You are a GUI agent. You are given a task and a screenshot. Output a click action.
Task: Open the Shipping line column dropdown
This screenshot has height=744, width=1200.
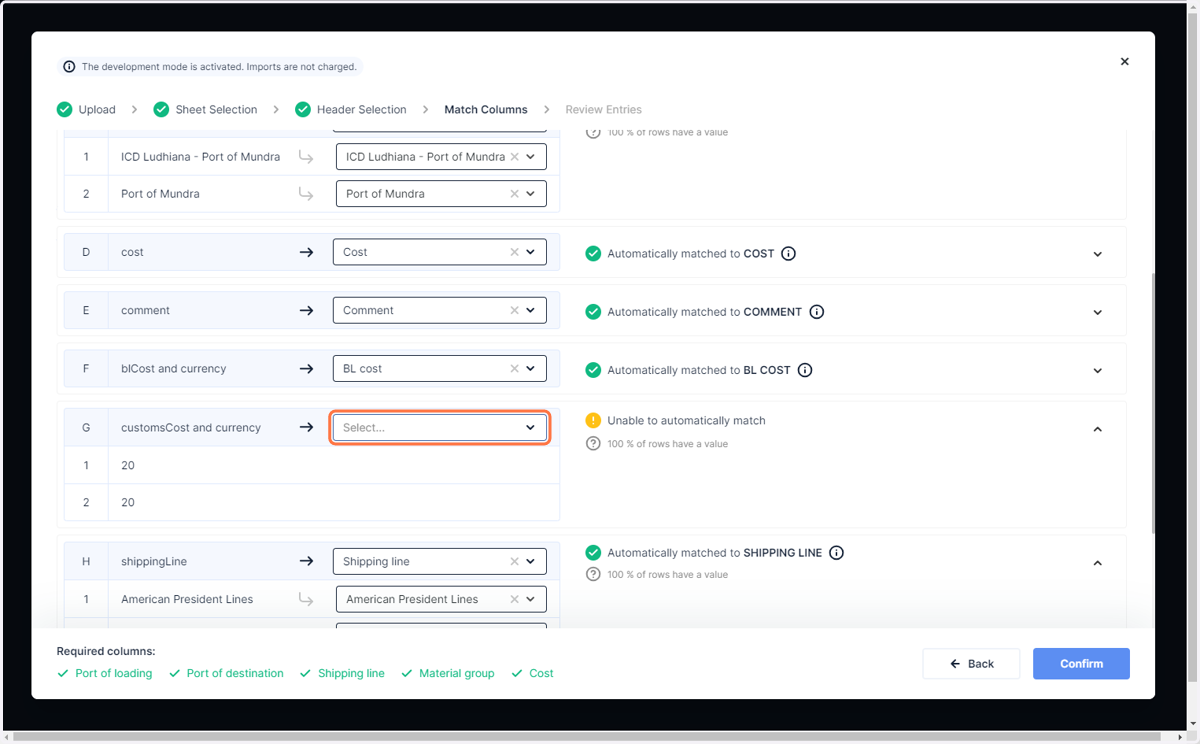[x=531, y=562]
